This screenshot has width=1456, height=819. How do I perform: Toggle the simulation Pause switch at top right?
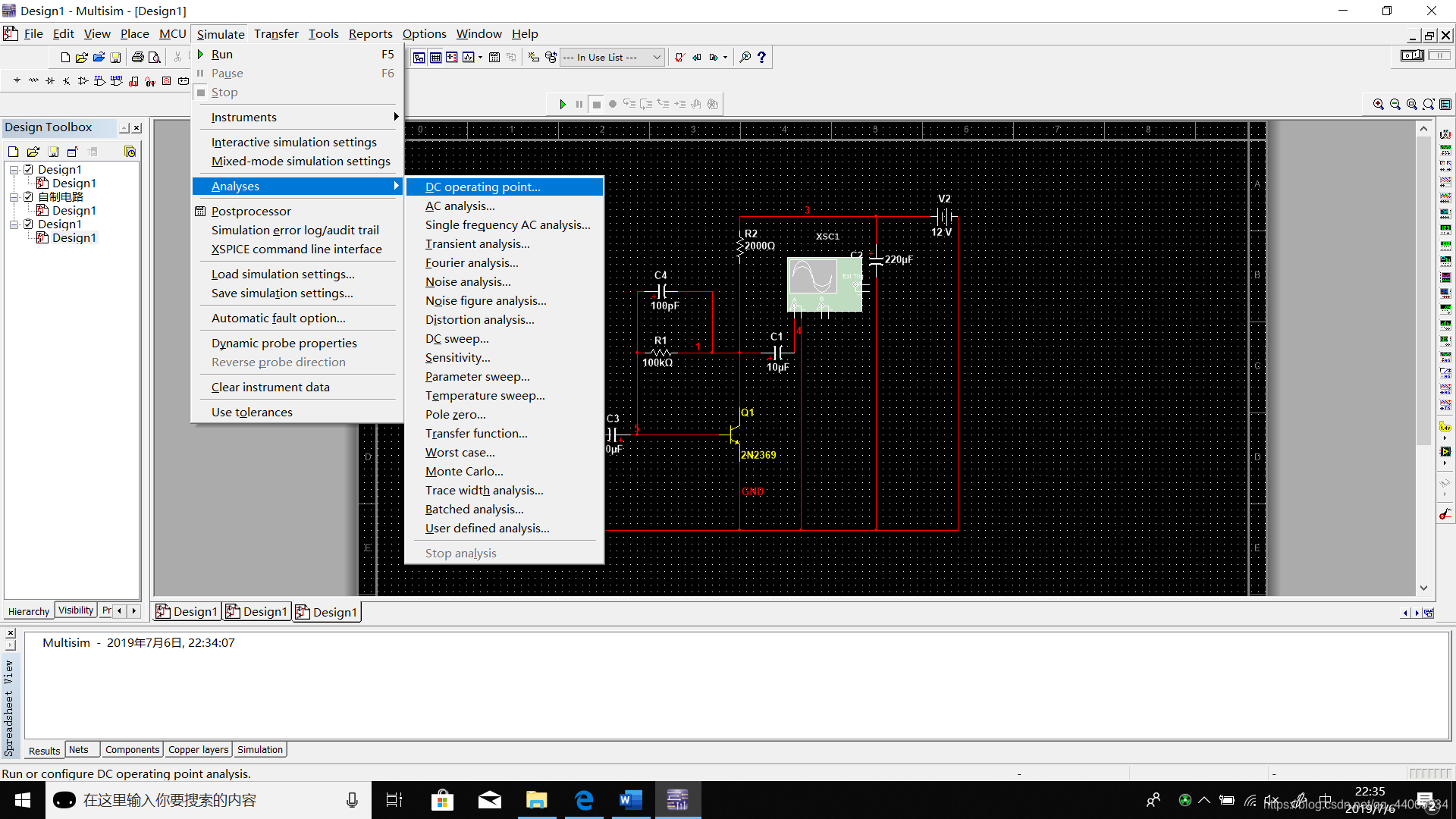coord(1439,56)
